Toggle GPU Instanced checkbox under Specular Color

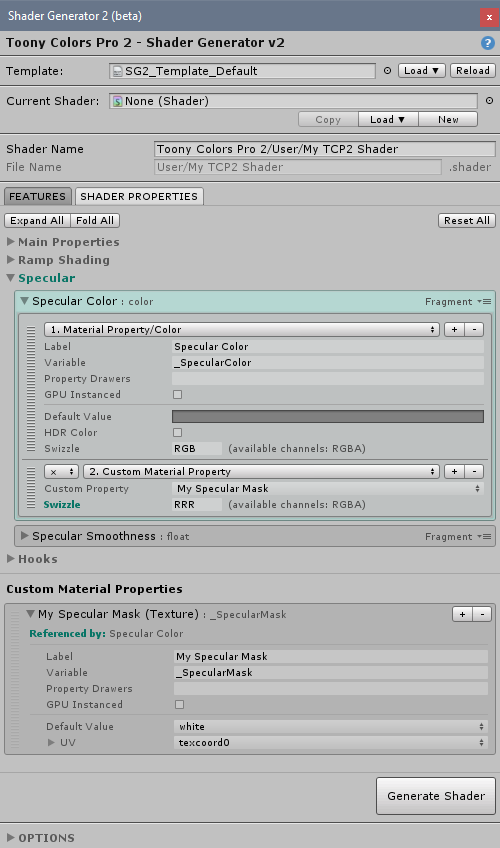coord(177,395)
